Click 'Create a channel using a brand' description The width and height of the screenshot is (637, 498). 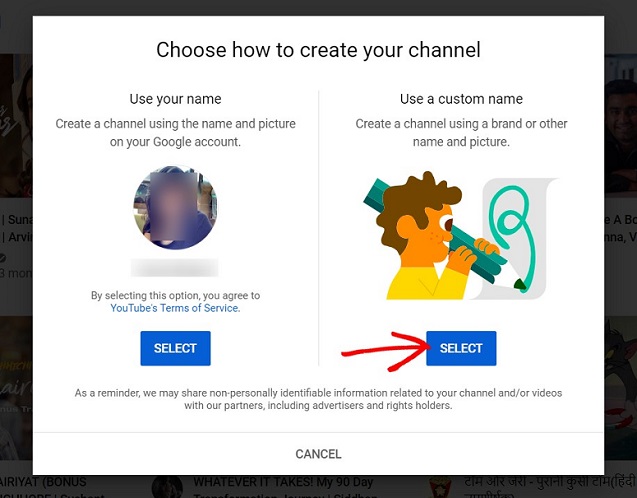click(461, 132)
